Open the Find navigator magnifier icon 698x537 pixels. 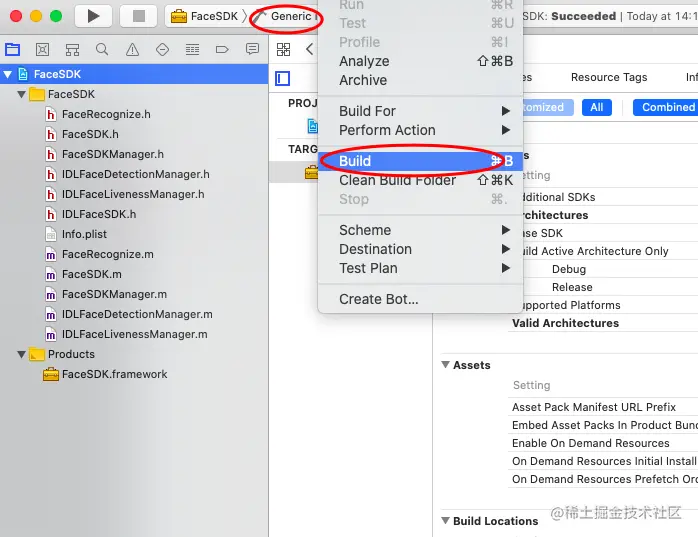point(102,49)
